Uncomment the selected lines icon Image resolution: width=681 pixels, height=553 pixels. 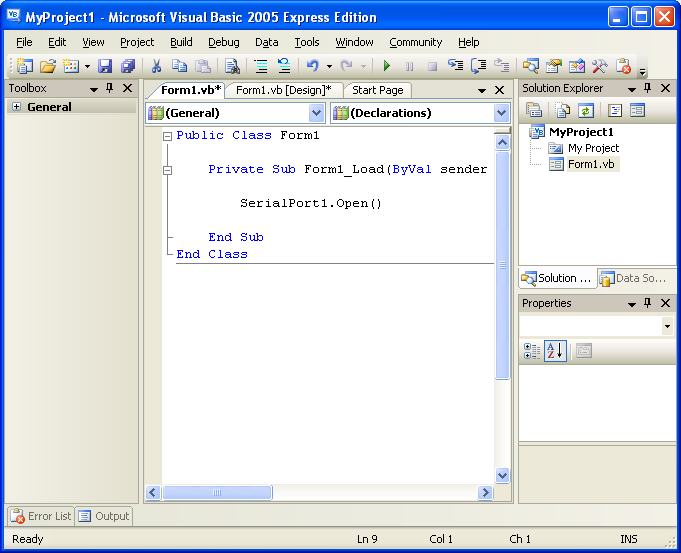[x=284, y=66]
